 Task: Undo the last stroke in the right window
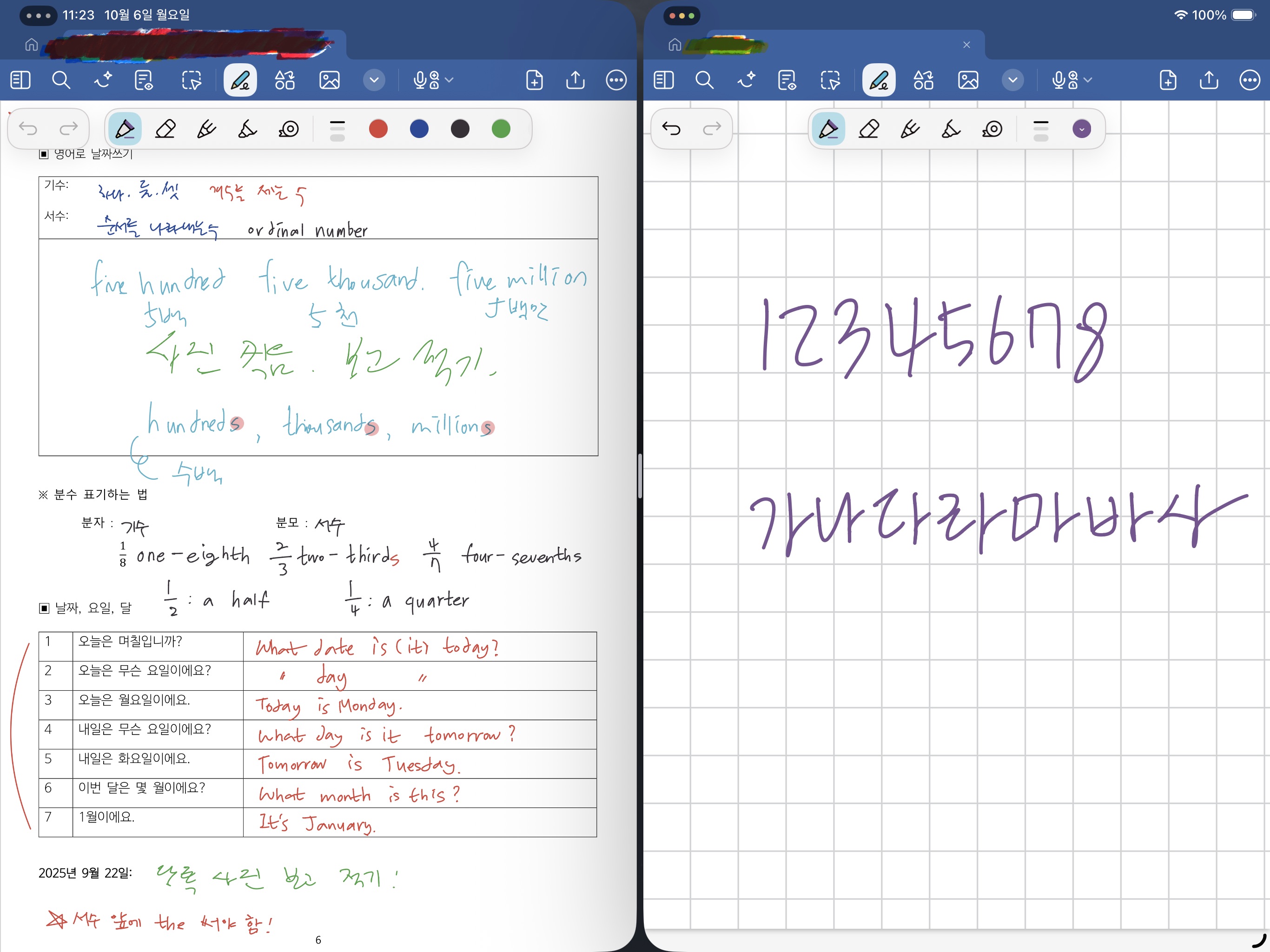click(x=671, y=129)
